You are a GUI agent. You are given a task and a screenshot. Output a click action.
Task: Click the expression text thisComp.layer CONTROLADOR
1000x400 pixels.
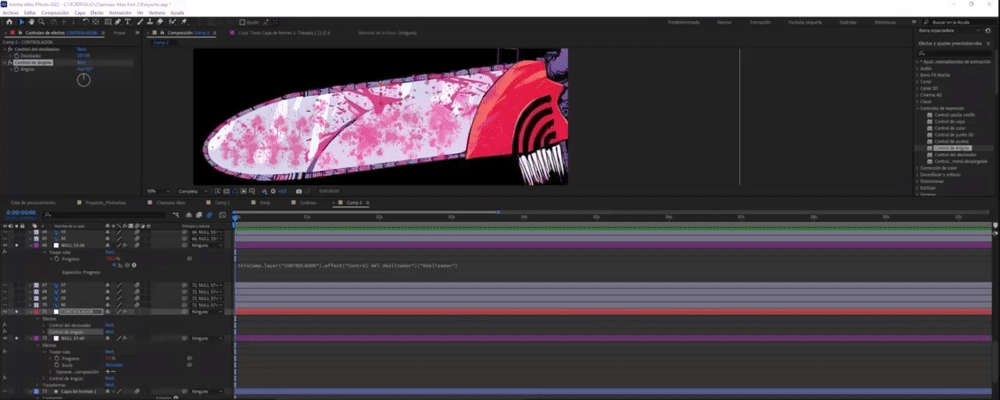click(348, 265)
